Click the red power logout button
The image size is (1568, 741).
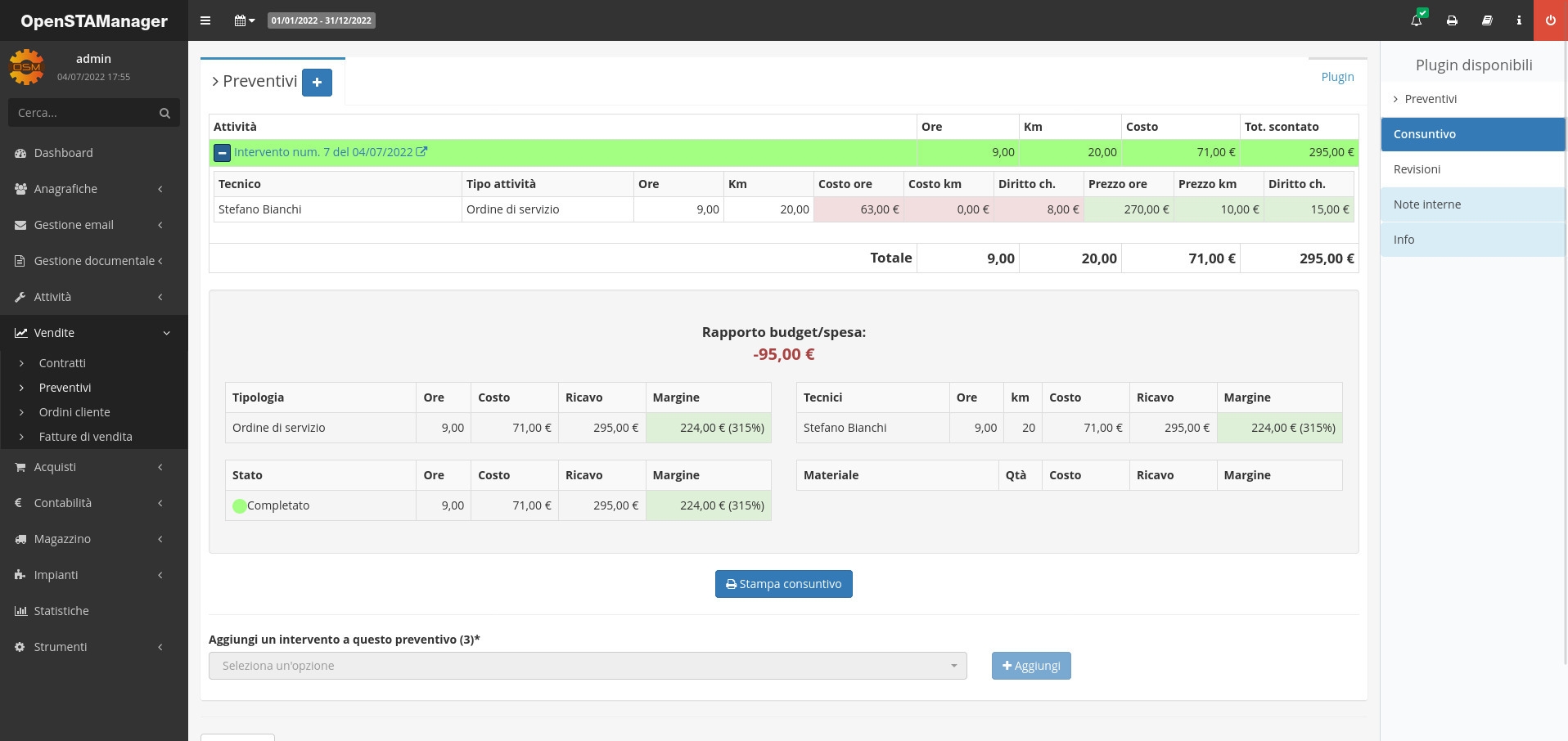pyautogui.click(x=1550, y=20)
